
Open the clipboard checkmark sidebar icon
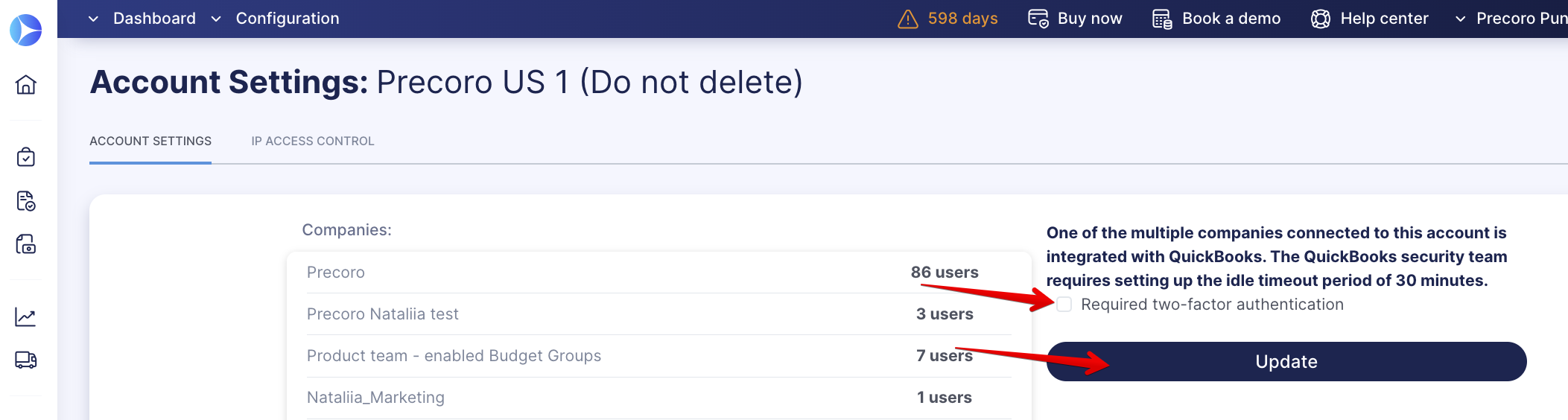[26, 157]
